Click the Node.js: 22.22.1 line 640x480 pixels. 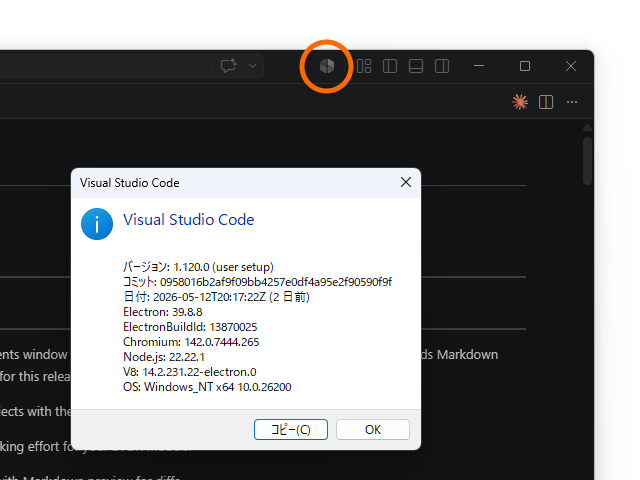(x=164, y=357)
